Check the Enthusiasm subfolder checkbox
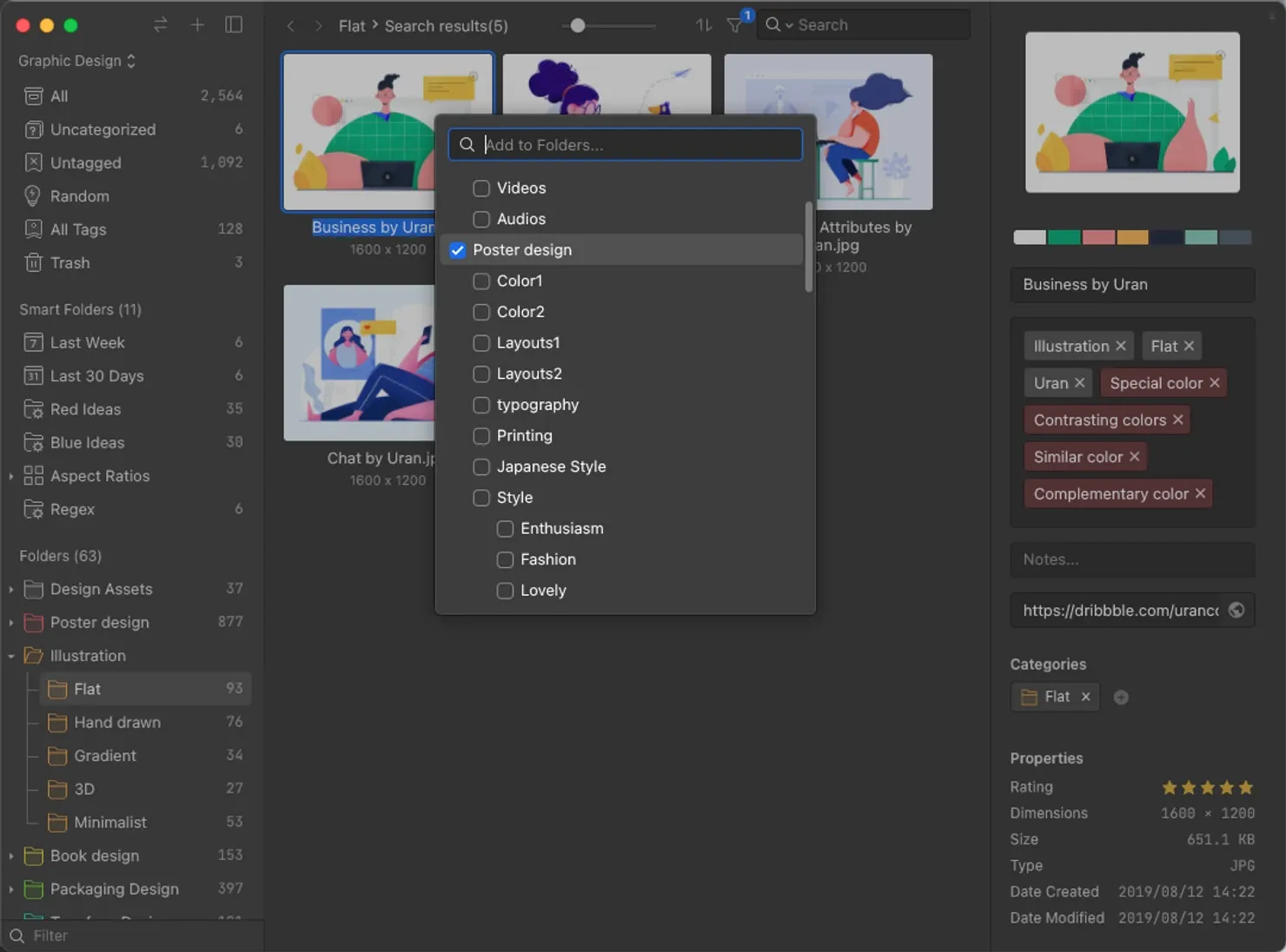The image size is (1286, 952). [505, 529]
